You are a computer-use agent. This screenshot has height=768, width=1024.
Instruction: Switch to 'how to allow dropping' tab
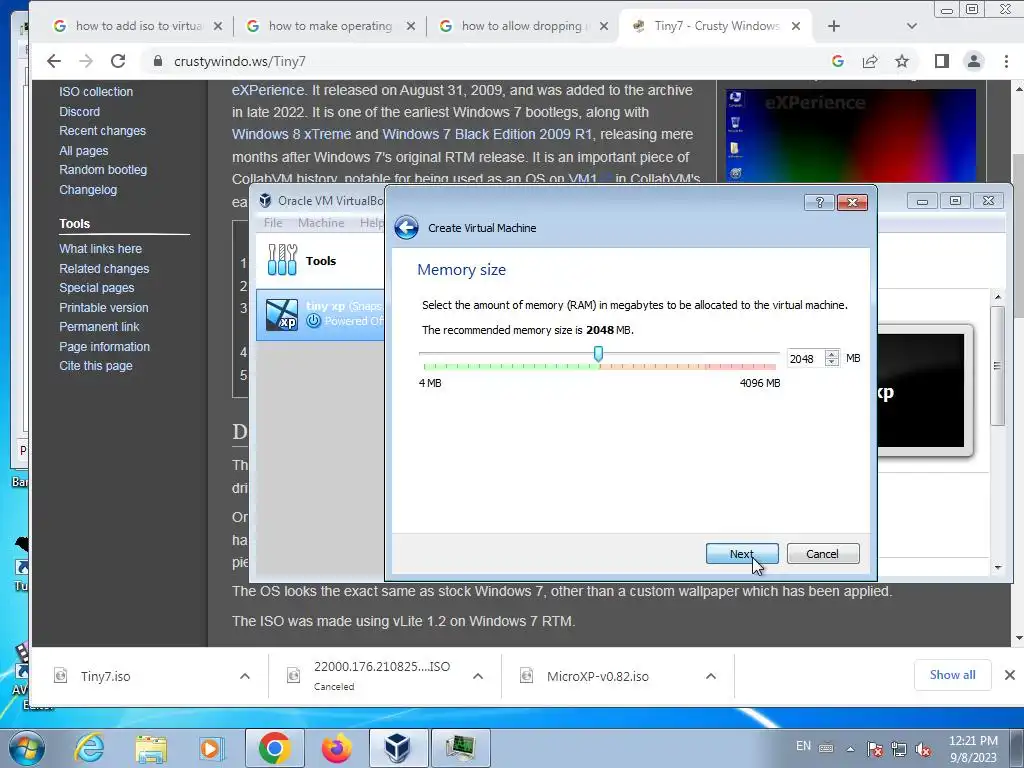pyautogui.click(x=524, y=26)
